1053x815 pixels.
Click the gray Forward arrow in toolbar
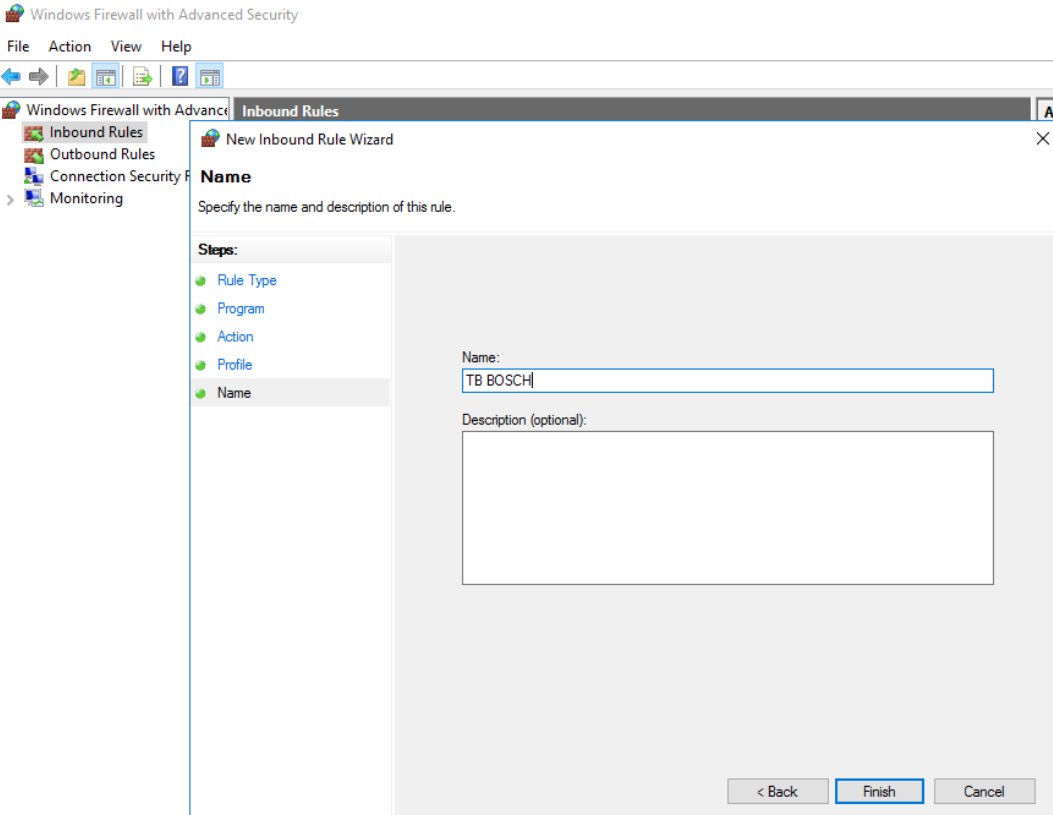coord(38,76)
